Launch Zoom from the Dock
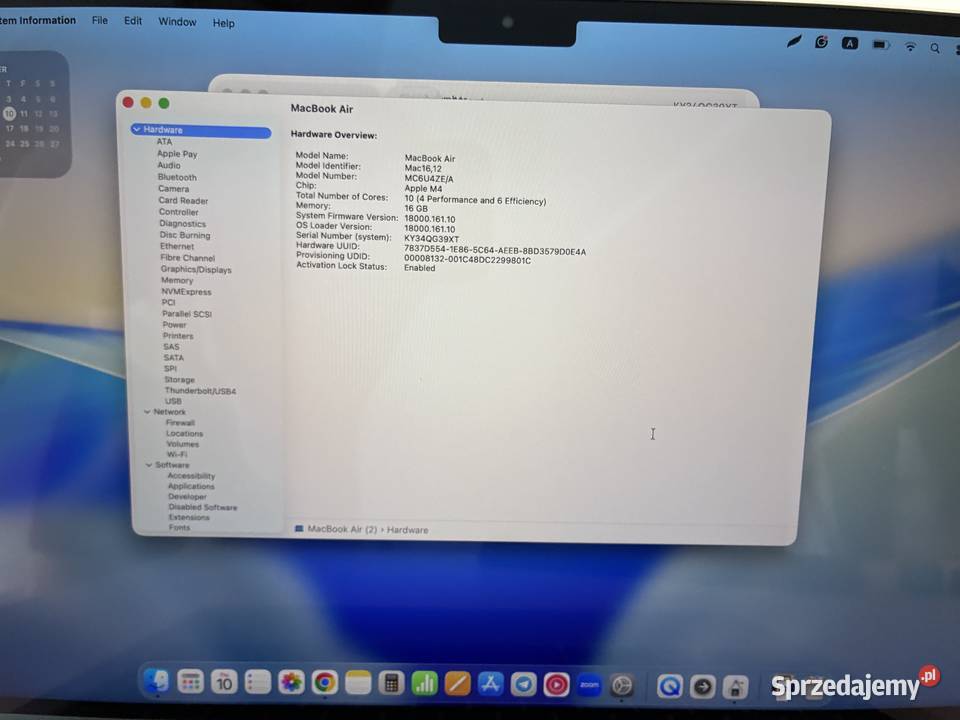The height and width of the screenshot is (720, 960). pos(589,685)
